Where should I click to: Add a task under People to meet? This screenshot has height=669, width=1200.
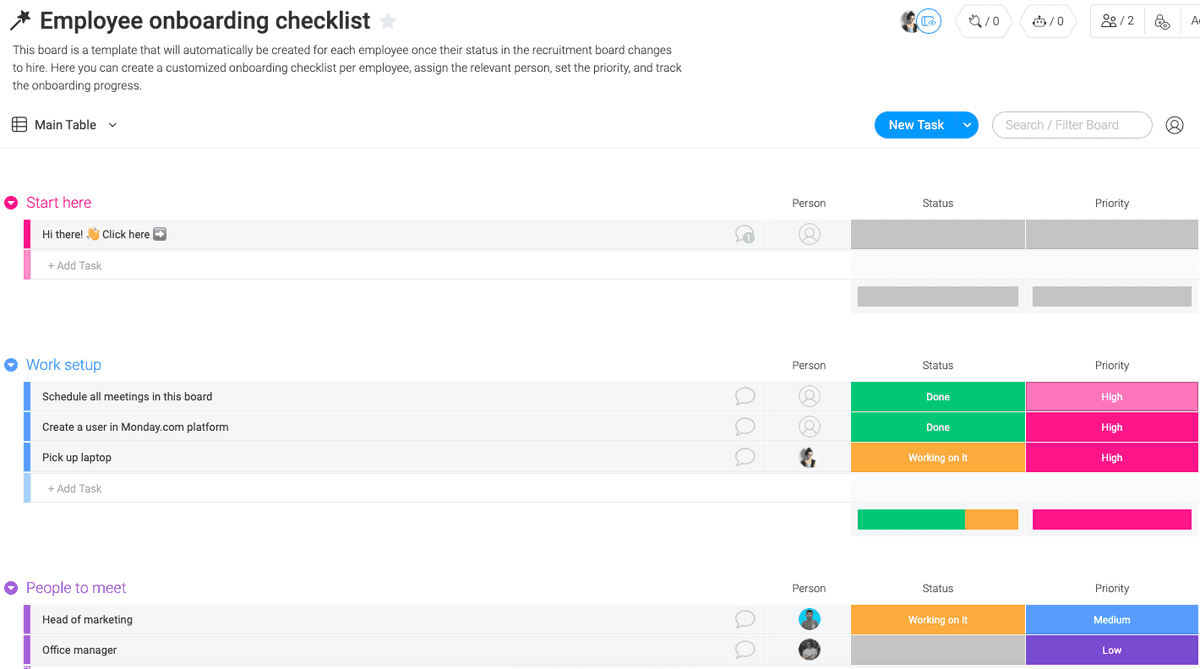point(75,665)
